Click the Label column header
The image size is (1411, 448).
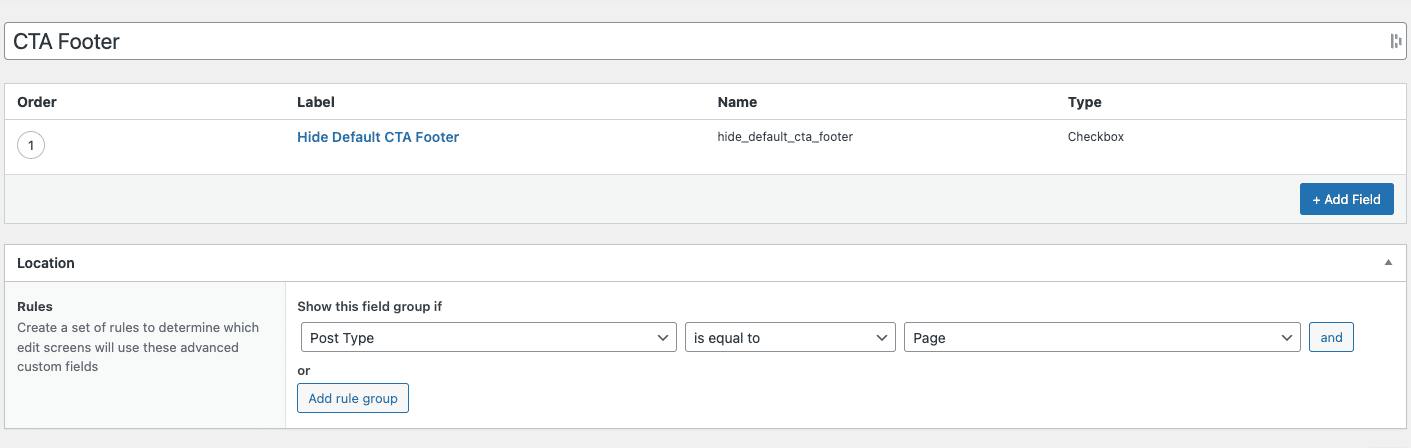click(x=316, y=102)
